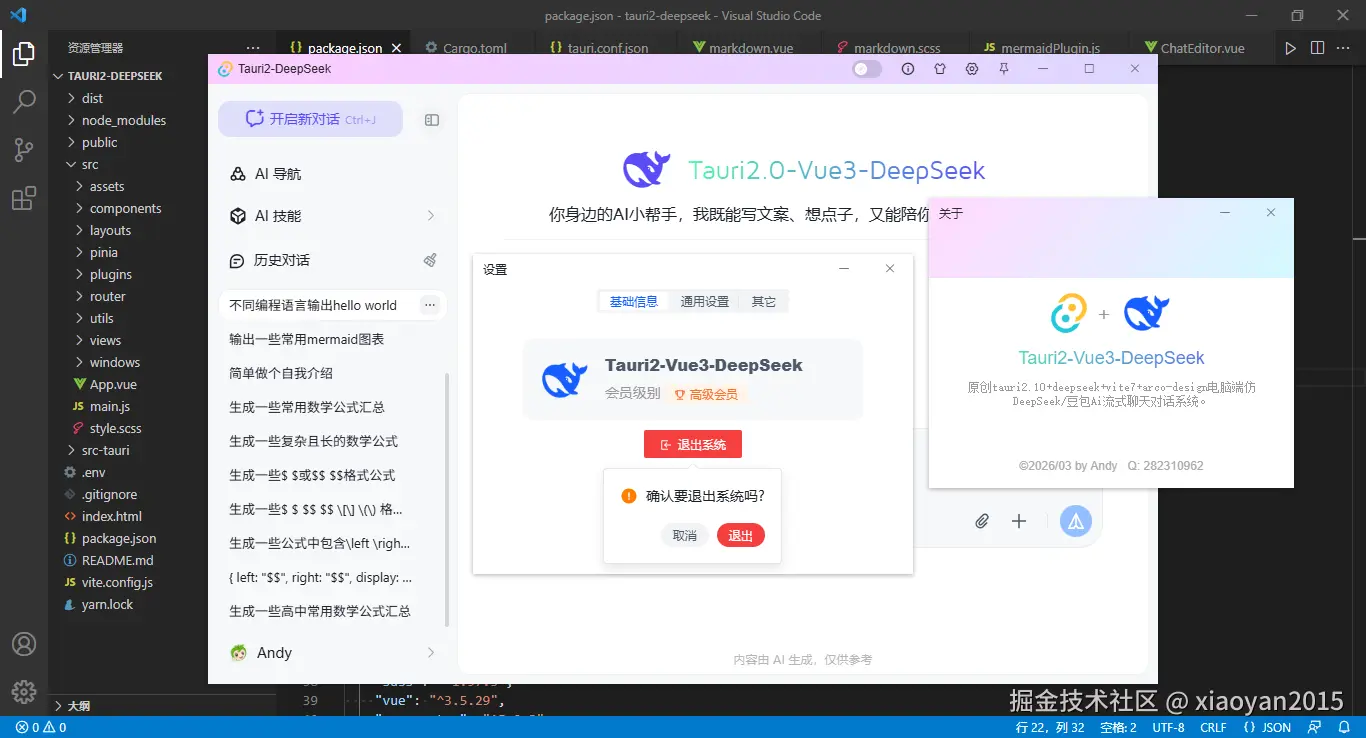This screenshot has height=738, width=1366.
Task: Open the Search icon in VS Code sidebar
Action: click(24, 101)
